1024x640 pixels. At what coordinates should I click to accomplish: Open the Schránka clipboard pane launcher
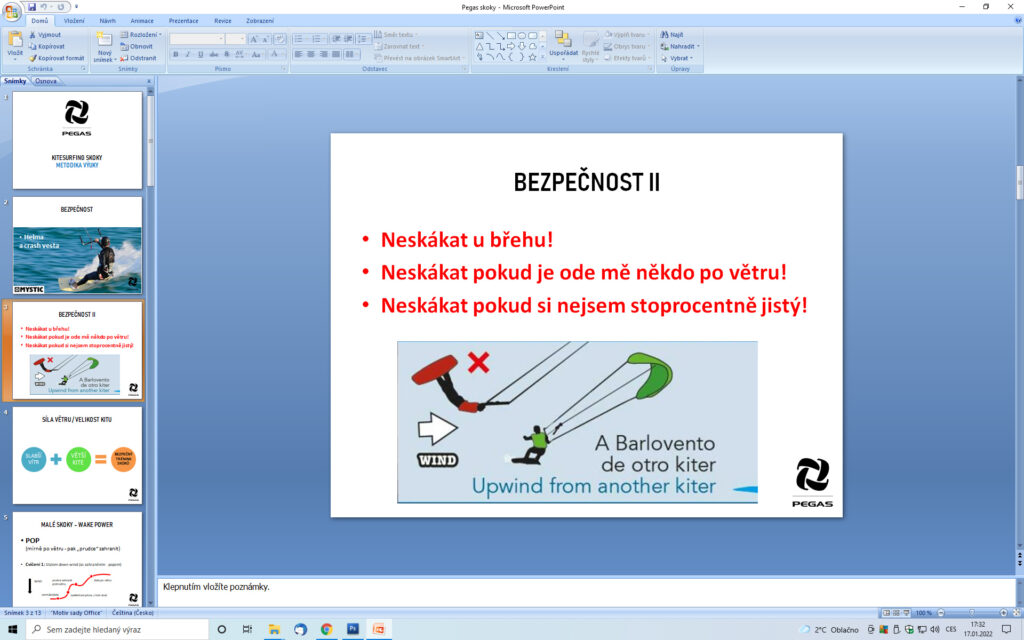click(83, 69)
